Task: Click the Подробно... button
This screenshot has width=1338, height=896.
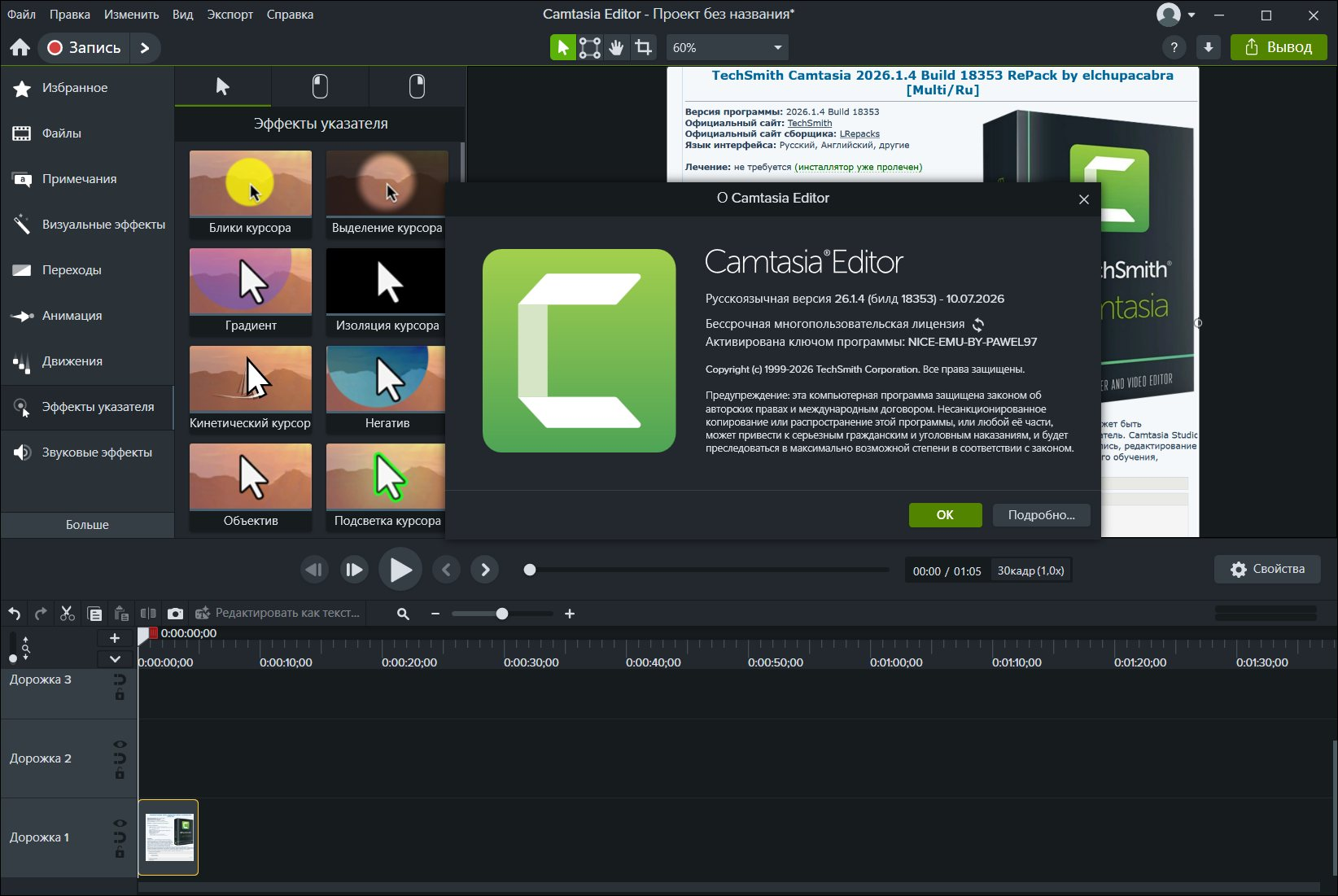Action: (x=1041, y=515)
